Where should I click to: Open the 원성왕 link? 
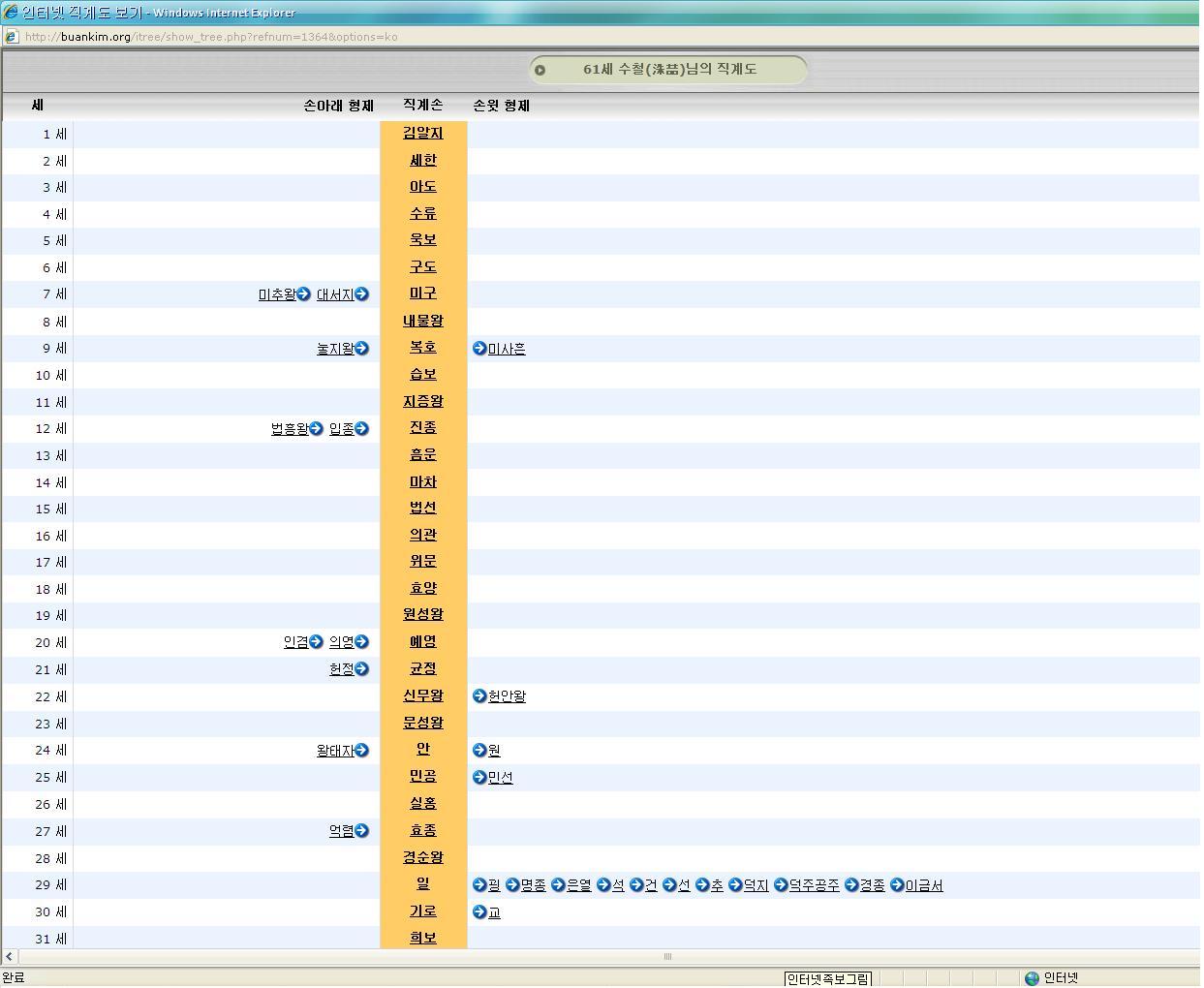[x=423, y=615]
